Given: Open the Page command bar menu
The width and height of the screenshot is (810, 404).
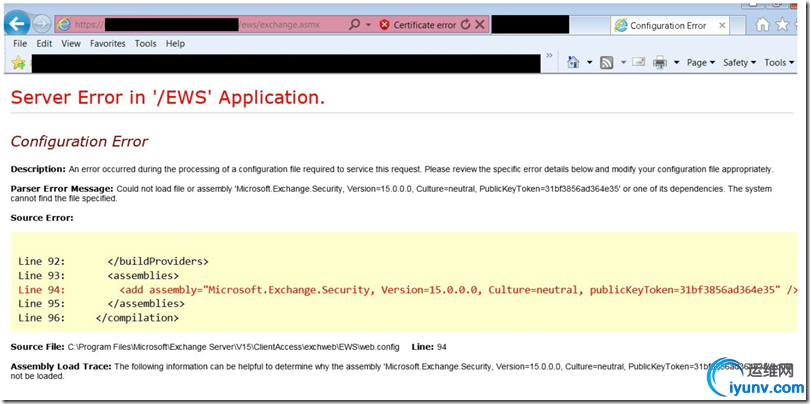Looking at the screenshot, I should (700, 63).
